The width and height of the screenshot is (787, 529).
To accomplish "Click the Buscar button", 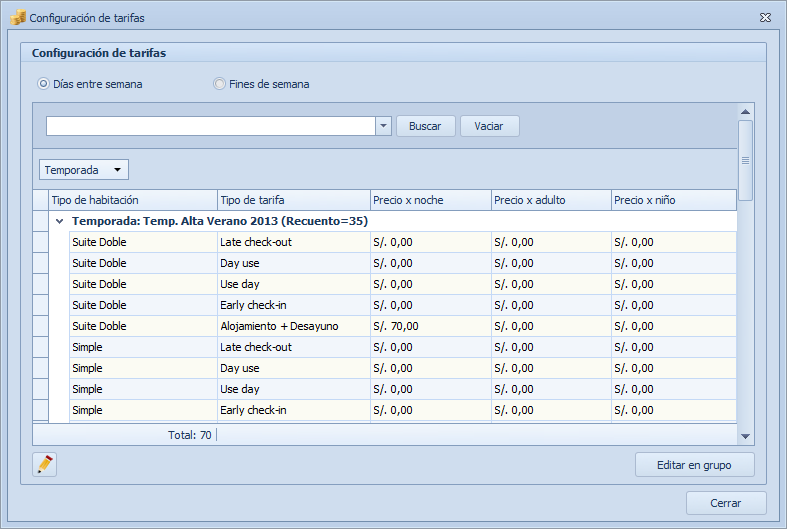I will coord(425,126).
